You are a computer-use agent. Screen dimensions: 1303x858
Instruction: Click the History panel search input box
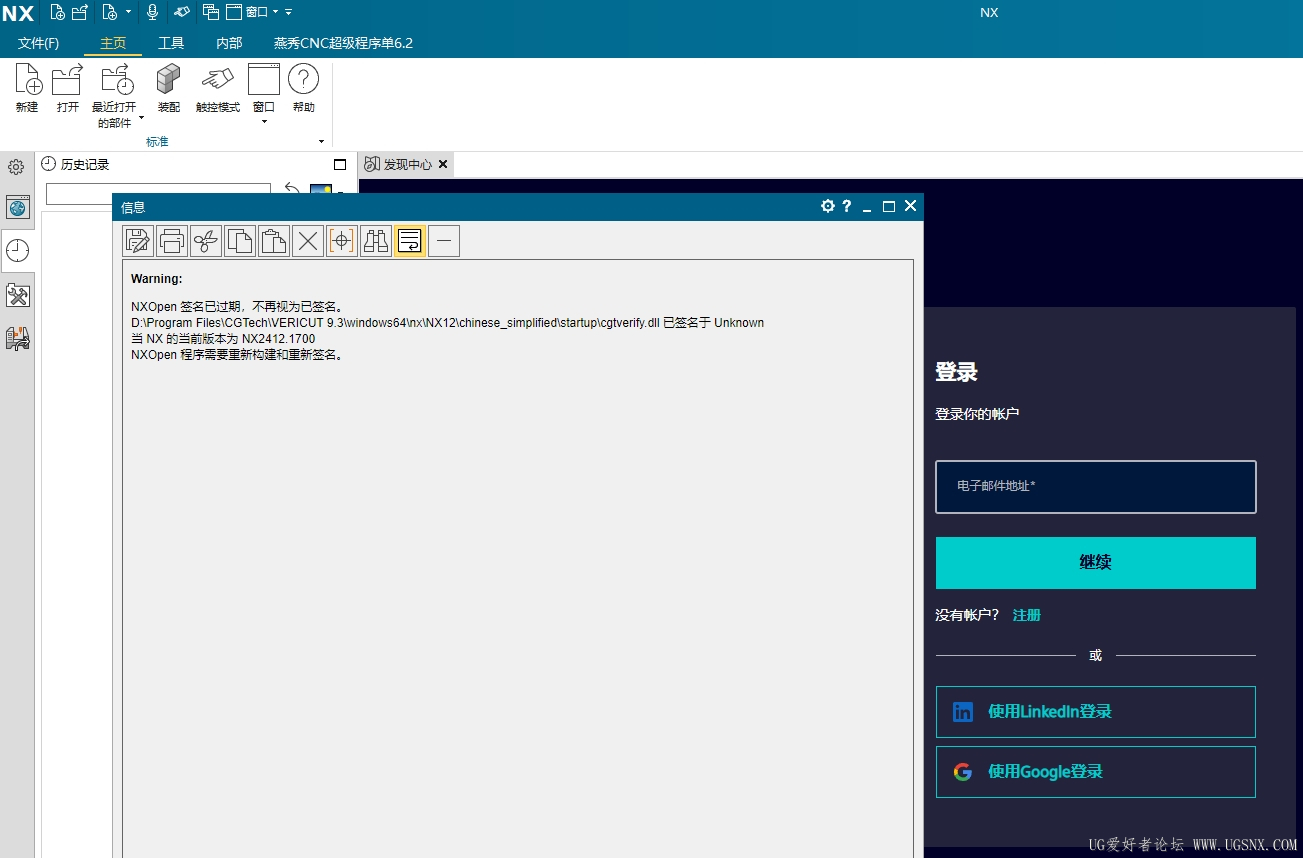tap(158, 194)
